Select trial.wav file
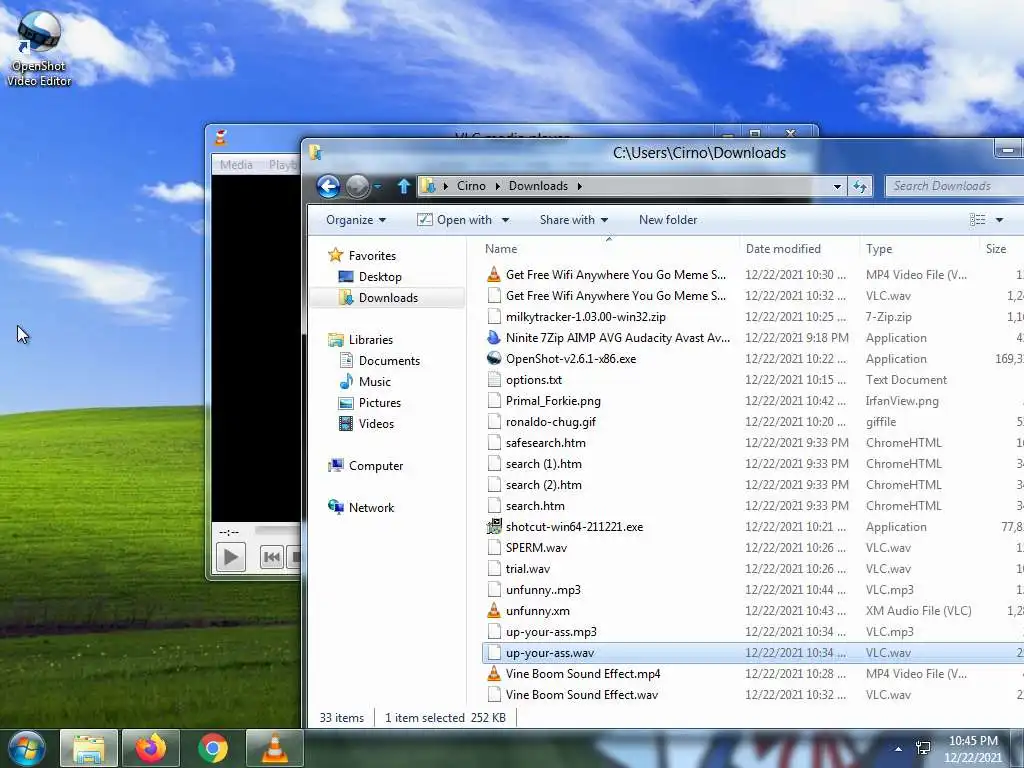Image resolution: width=1024 pixels, height=768 pixels. 528,568
